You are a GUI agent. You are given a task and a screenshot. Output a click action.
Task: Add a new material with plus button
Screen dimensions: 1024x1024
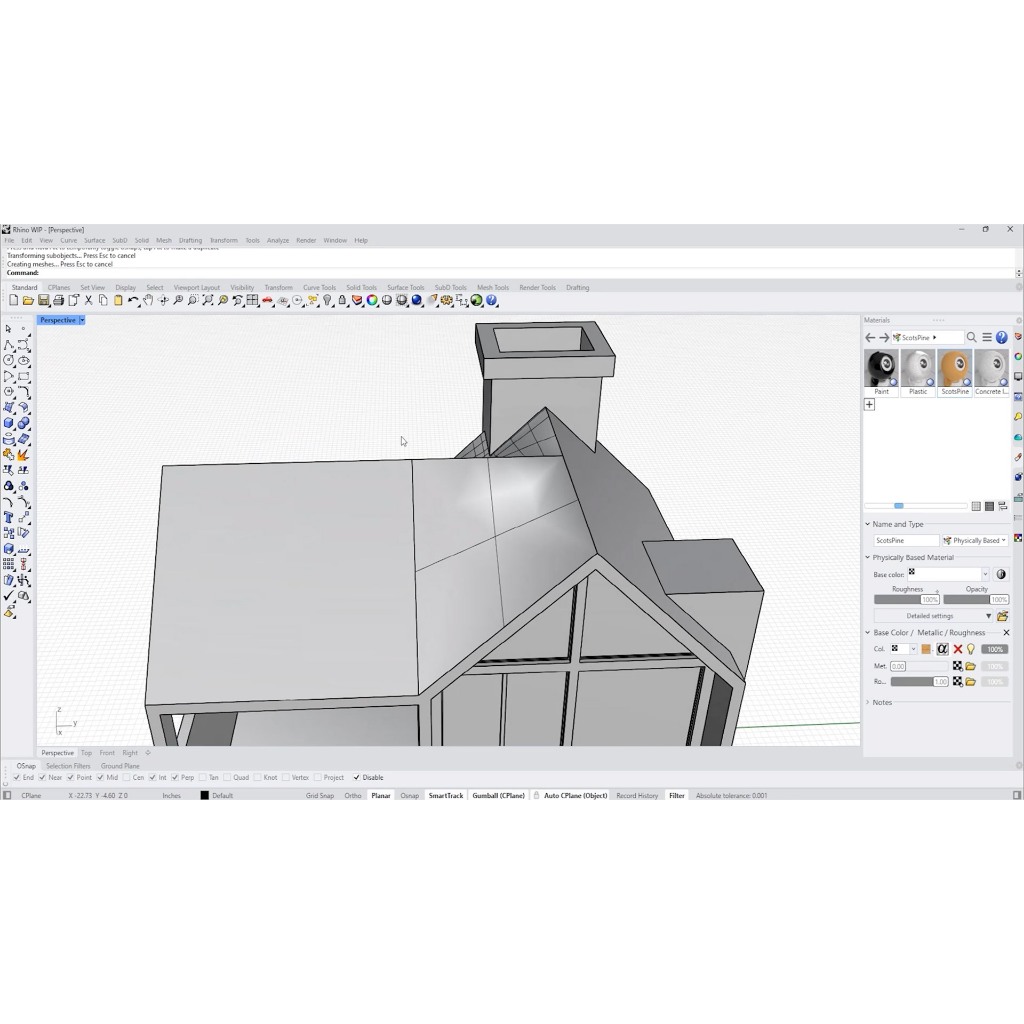[869, 405]
